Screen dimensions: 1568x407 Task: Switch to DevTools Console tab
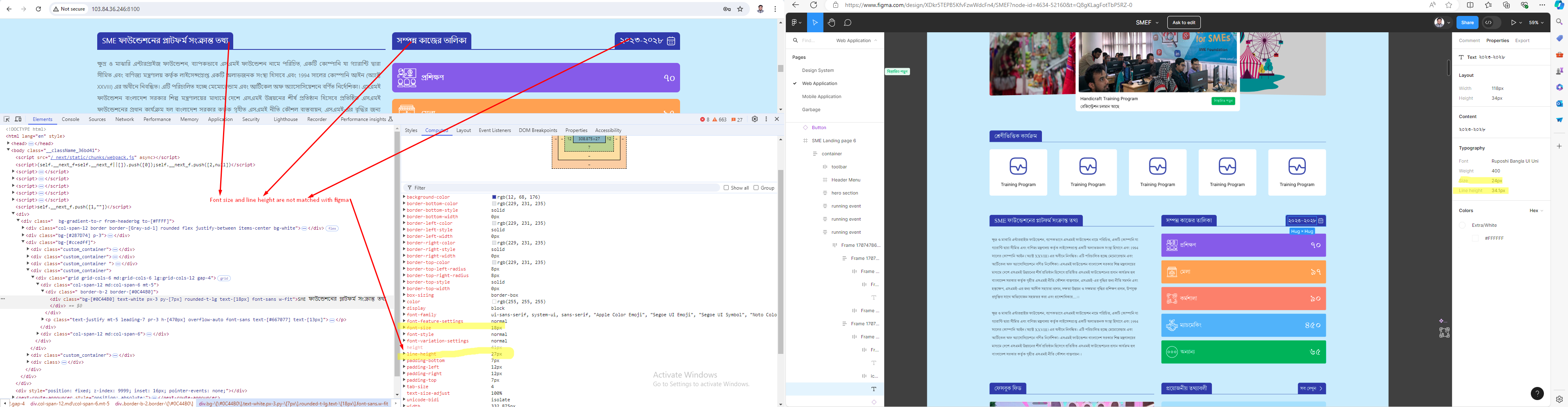tap(71, 119)
